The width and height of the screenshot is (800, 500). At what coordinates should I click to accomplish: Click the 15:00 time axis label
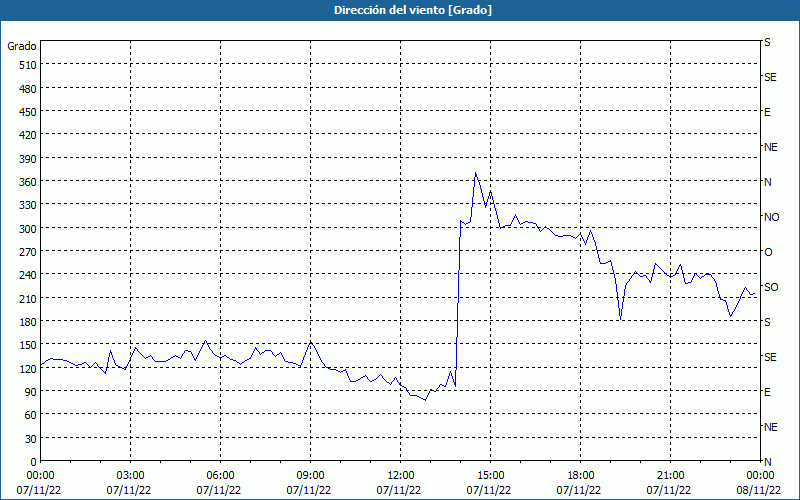490,476
